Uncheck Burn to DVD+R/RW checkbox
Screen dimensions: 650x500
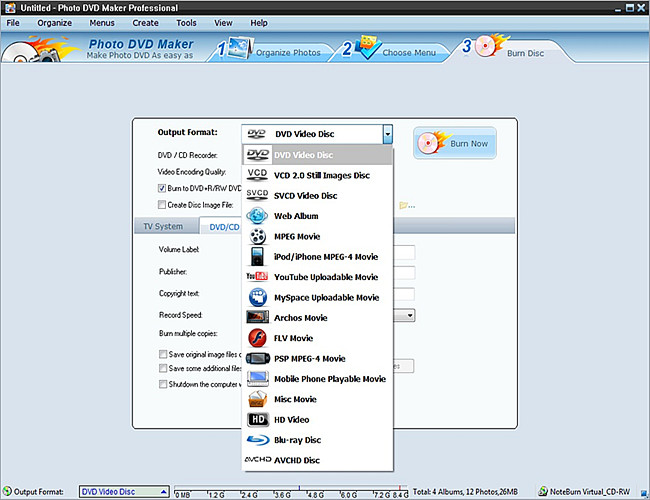pyautogui.click(x=162, y=188)
